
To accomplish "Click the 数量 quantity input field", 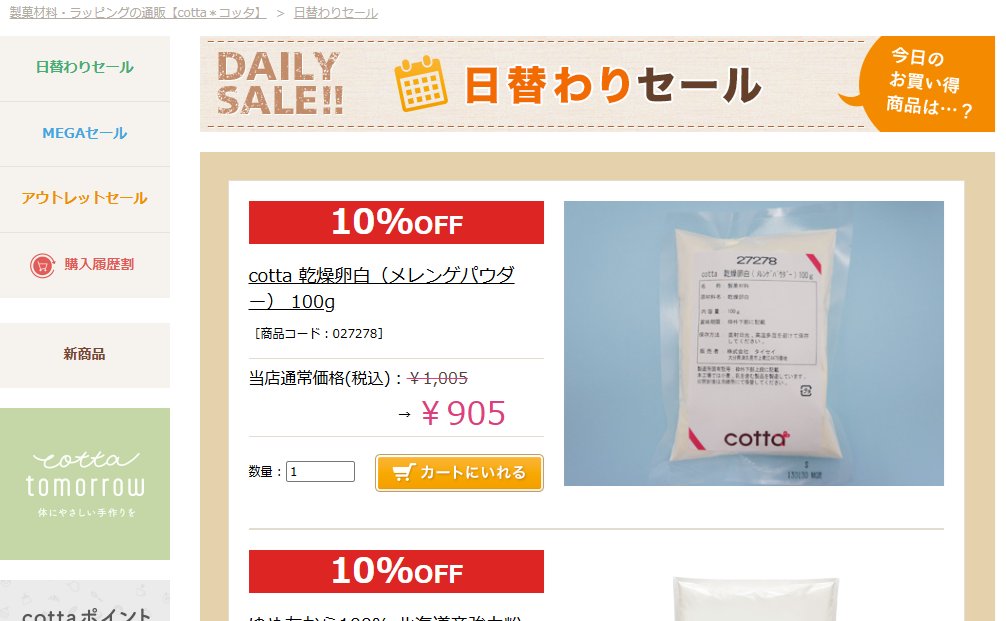I will pyautogui.click(x=320, y=472).
